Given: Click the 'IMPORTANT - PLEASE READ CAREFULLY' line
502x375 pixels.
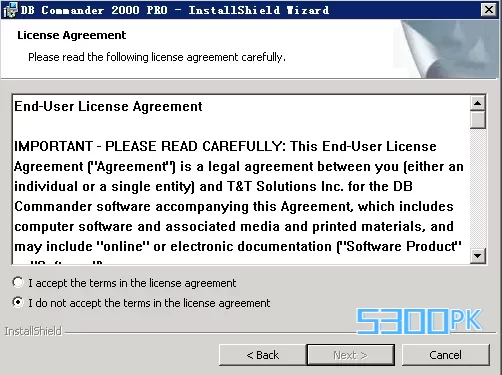Looking at the screenshot, I should pyautogui.click(x=225, y=146).
